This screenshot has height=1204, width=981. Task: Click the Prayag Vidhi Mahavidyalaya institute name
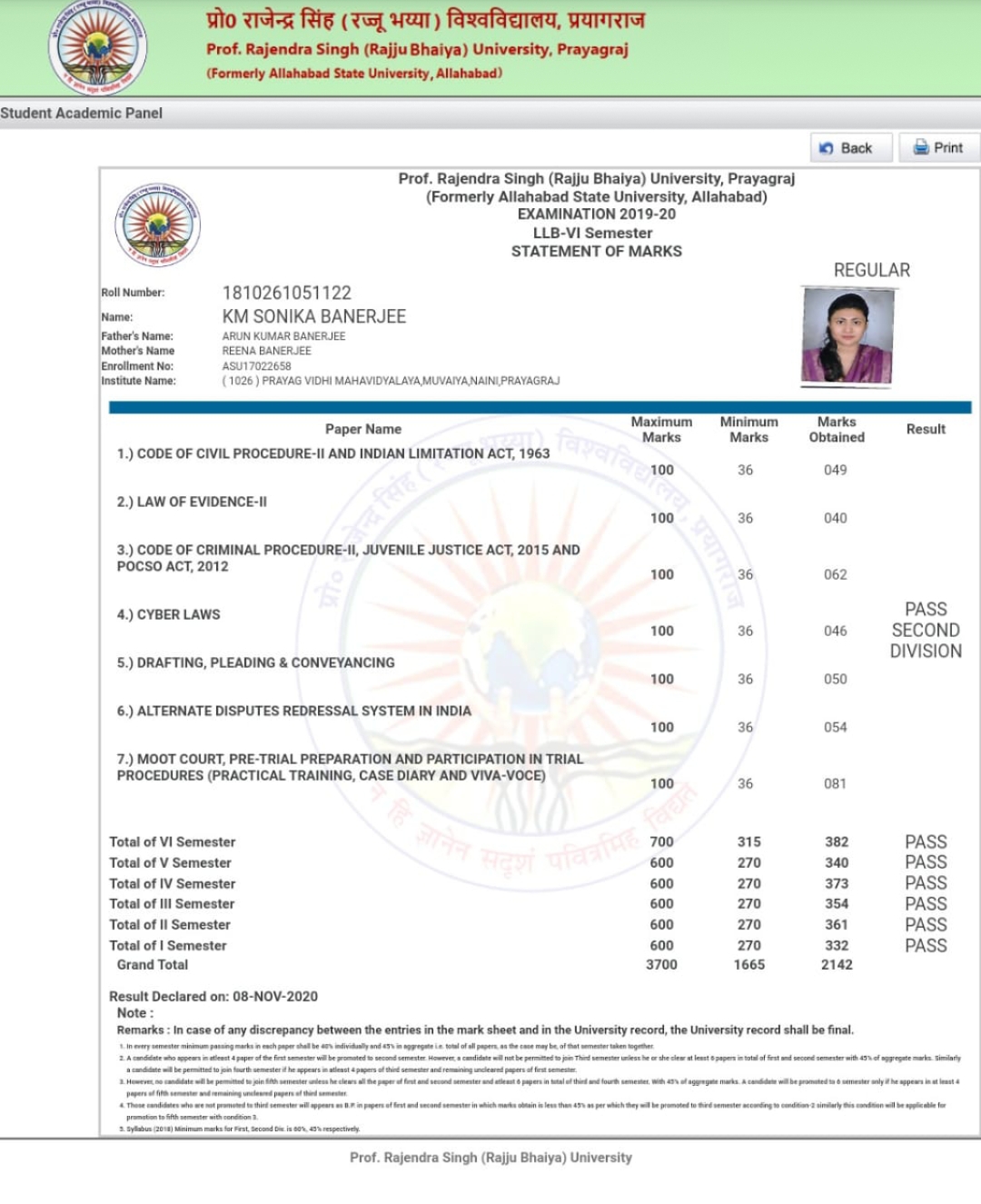click(391, 381)
